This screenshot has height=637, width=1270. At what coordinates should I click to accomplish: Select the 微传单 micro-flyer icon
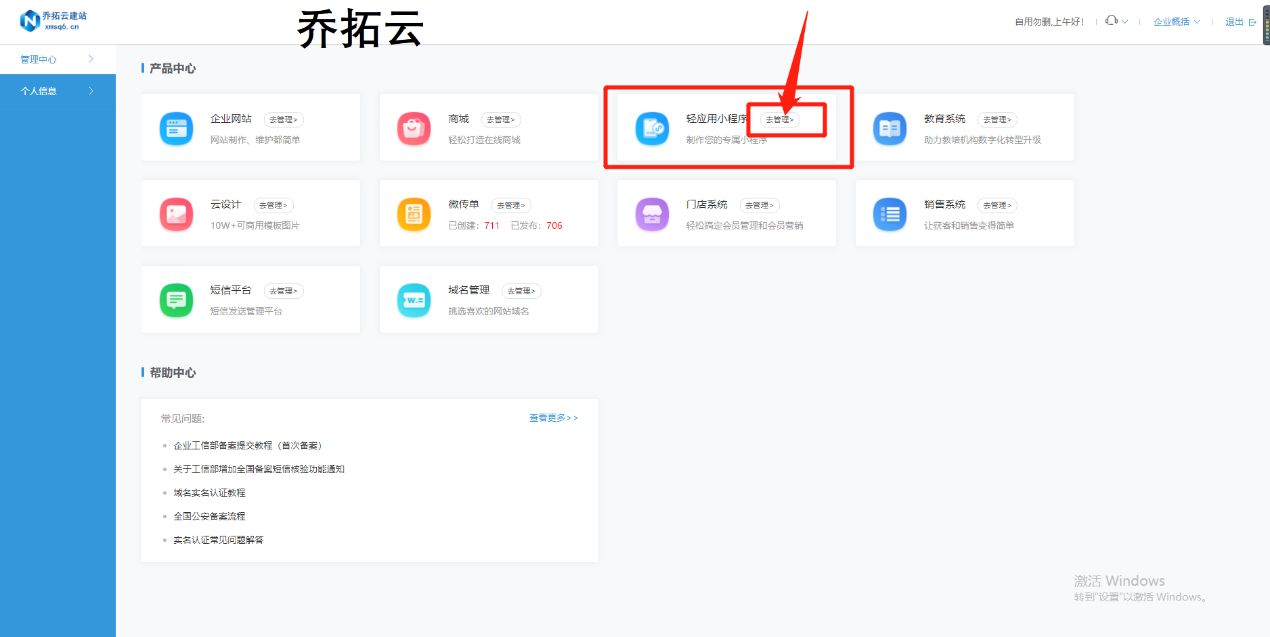click(414, 213)
